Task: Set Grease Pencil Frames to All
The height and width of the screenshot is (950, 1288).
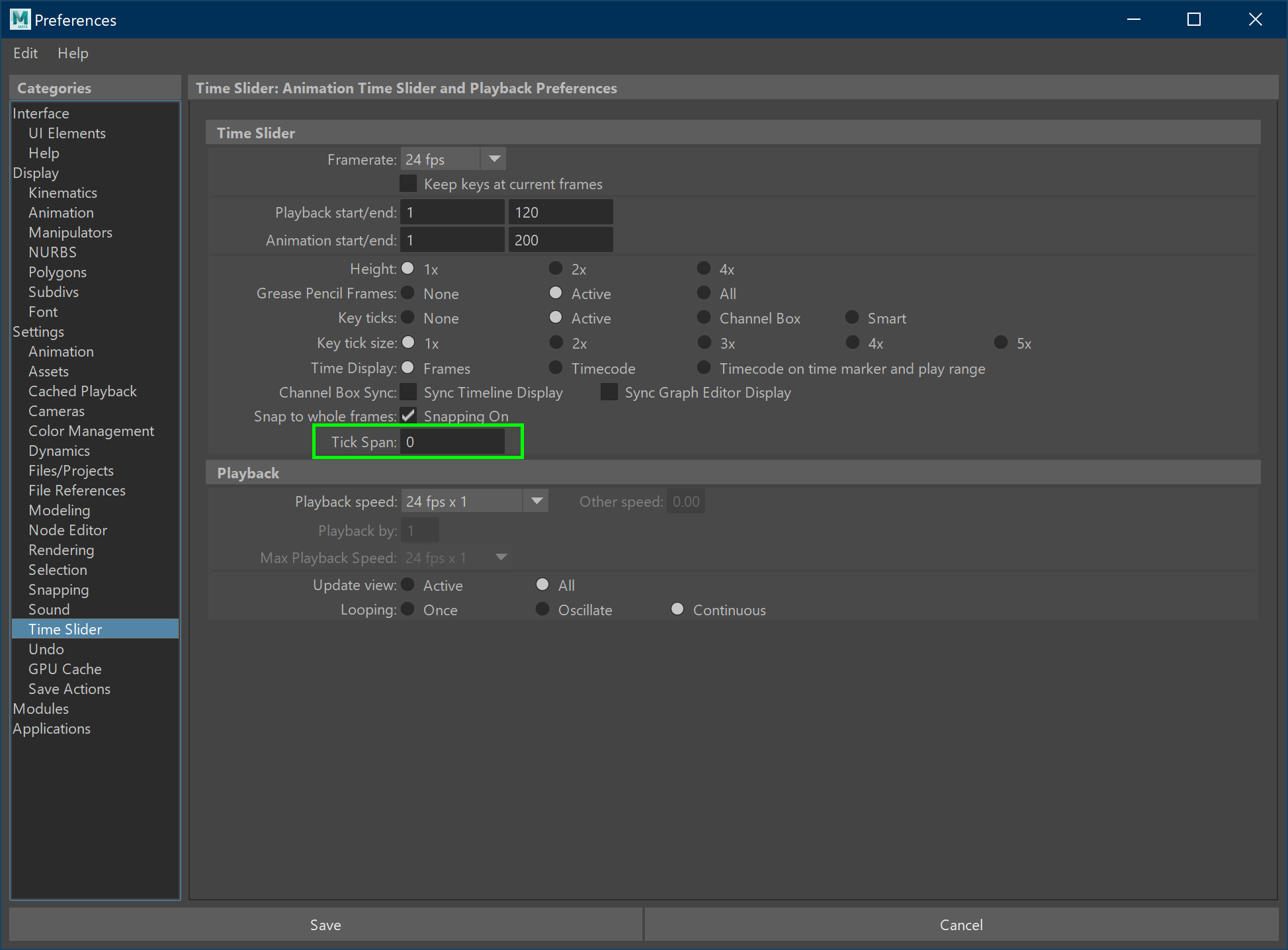Action: pyautogui.click(x=703, y=292)
